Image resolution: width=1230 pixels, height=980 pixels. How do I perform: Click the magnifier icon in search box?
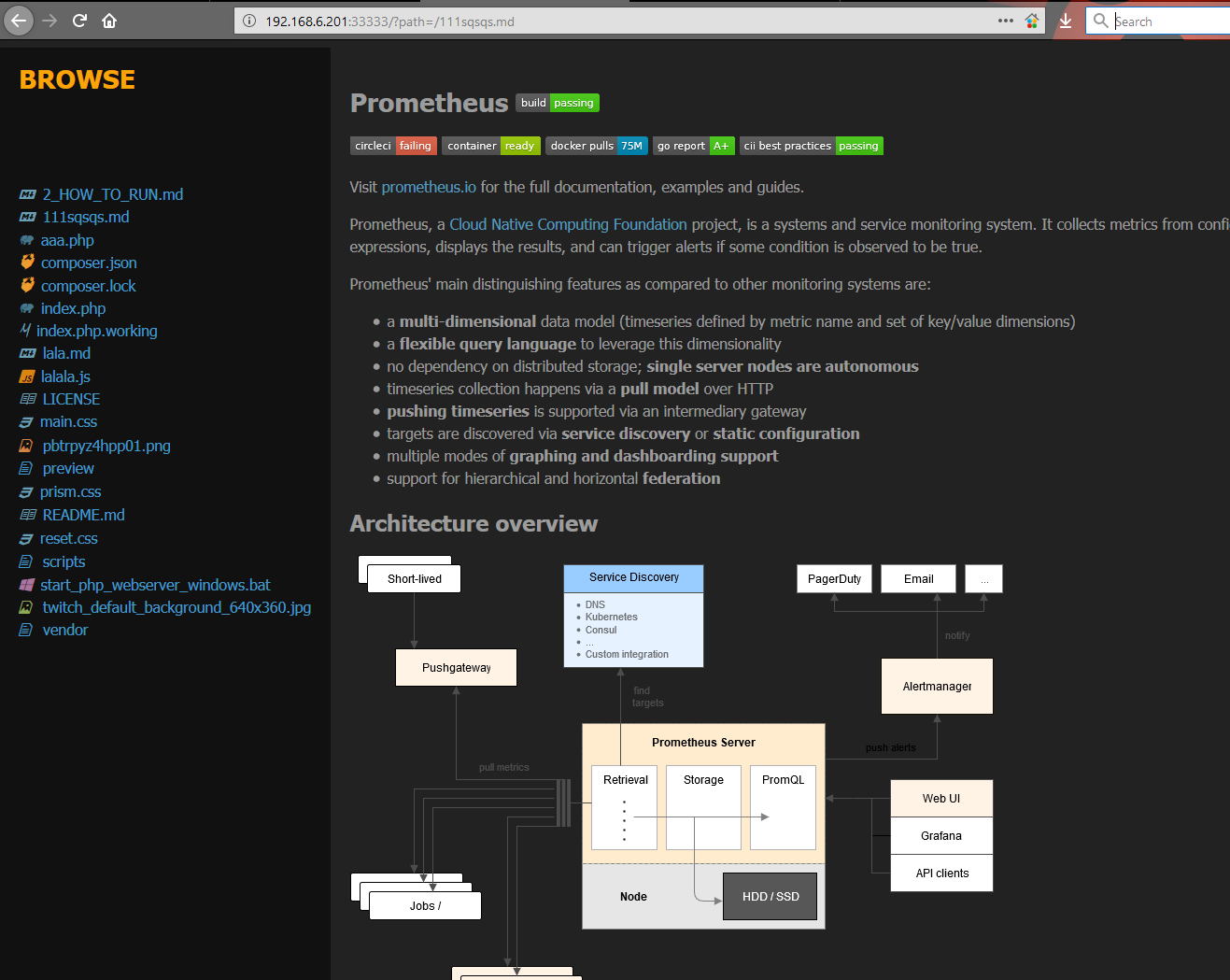pyautogui.click(x=1101, y=21)
